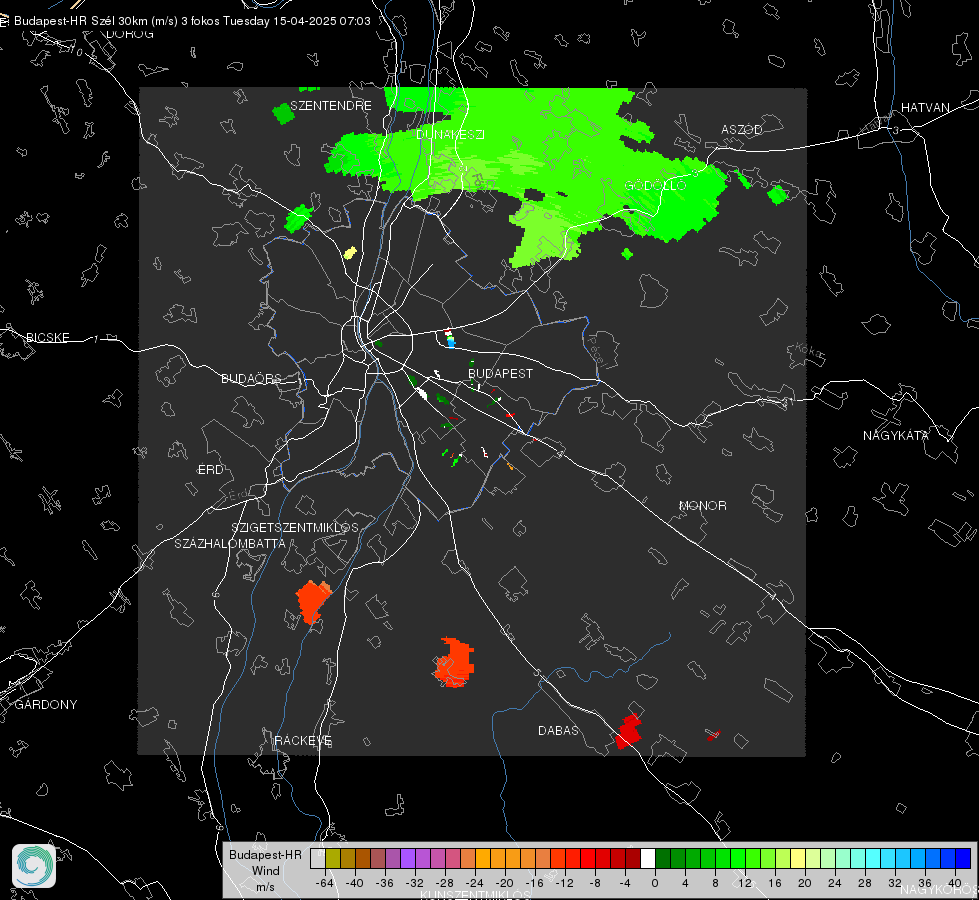Image resolution: width=979 pixels, height=900 pixels.
Task: Select the SZENTENDRE town label
Action: coord(331,106)
